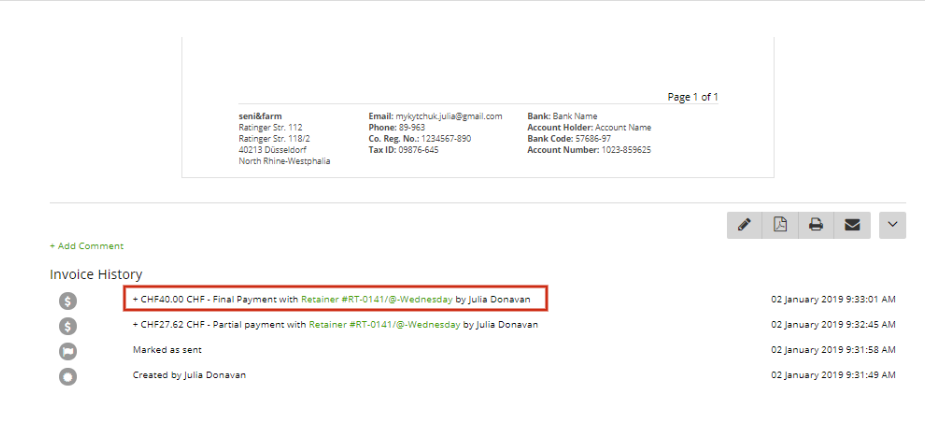Select North Rhine-Westphalia address line
The image size is (925, 433).
(x=284, y=161)
